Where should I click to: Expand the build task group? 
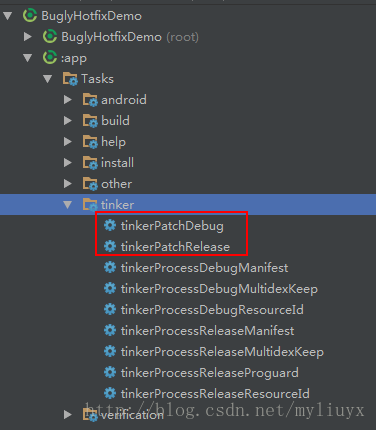tap(68, 121)
